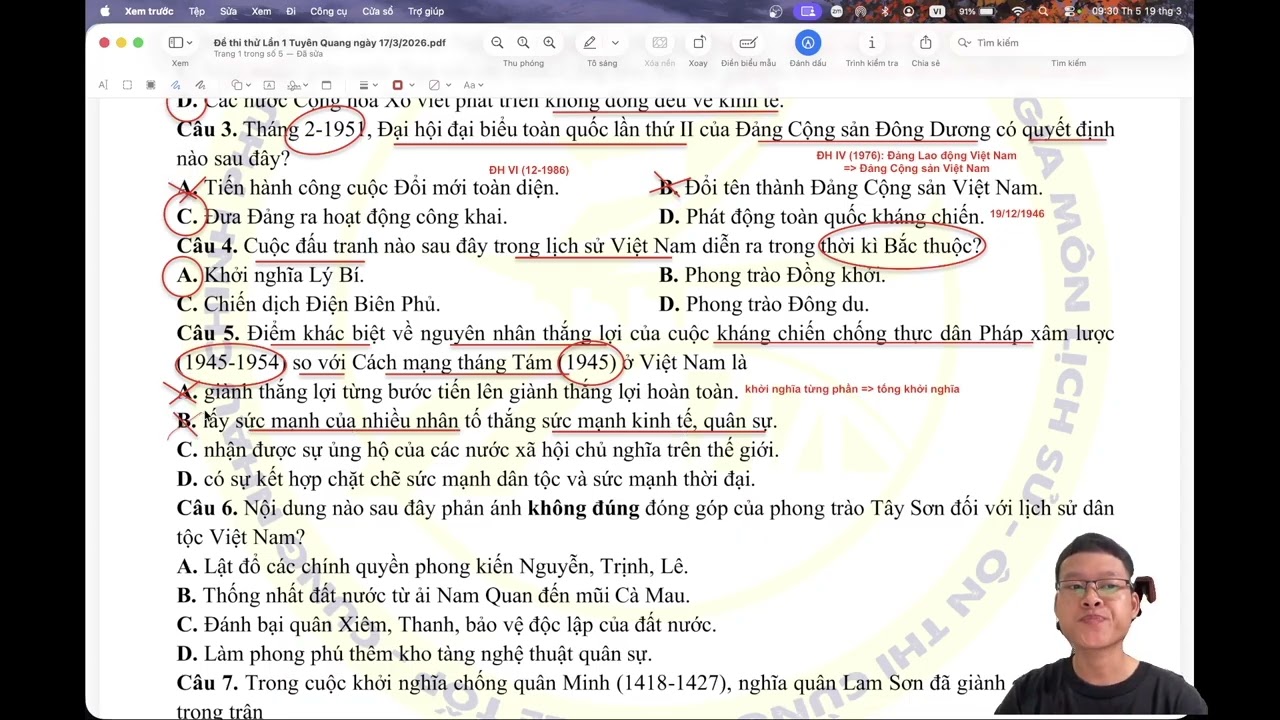Select the text selection tool
The image size is (1280, 720).
[x=103, y=85]
